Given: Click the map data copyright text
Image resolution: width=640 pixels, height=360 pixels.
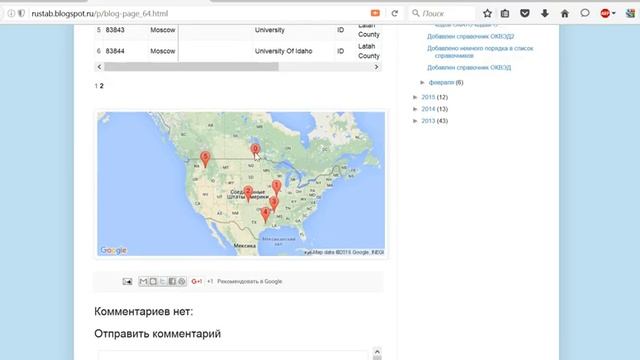Looking at the screenshot, I should (x=348, y=252).
